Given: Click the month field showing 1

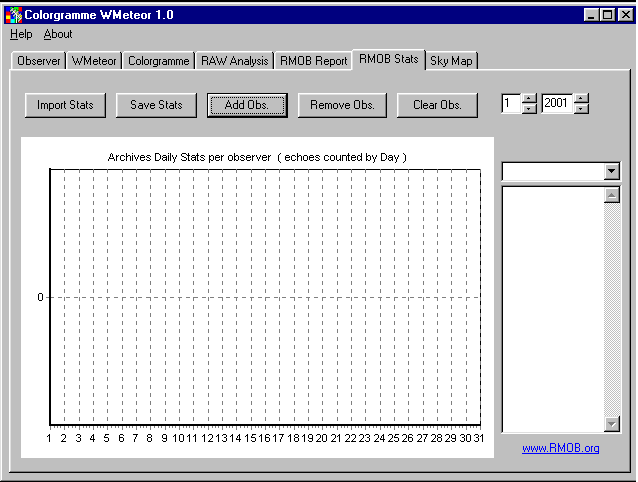Looking at the screenshot, I should click(x=511, y=103).
